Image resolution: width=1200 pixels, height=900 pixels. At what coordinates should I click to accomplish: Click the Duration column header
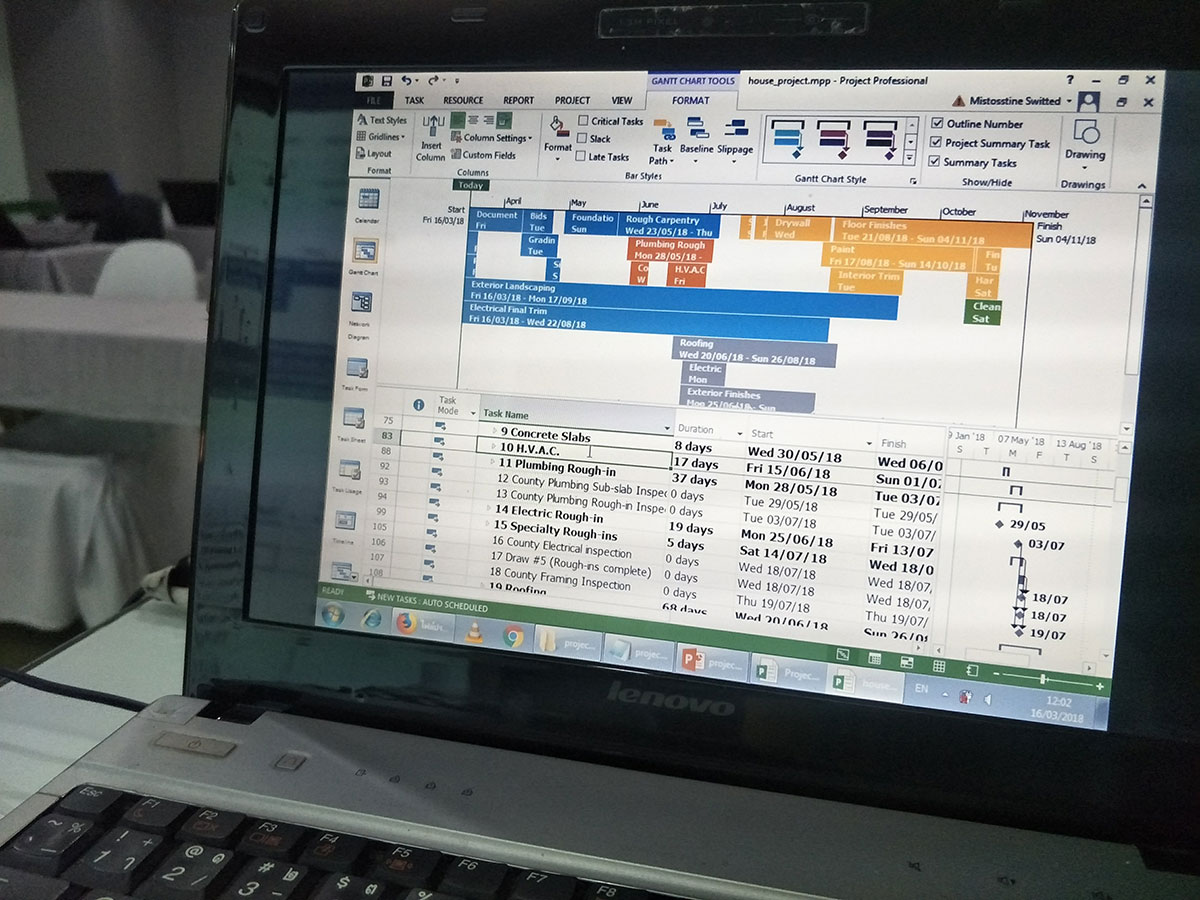tap(710, 430)
